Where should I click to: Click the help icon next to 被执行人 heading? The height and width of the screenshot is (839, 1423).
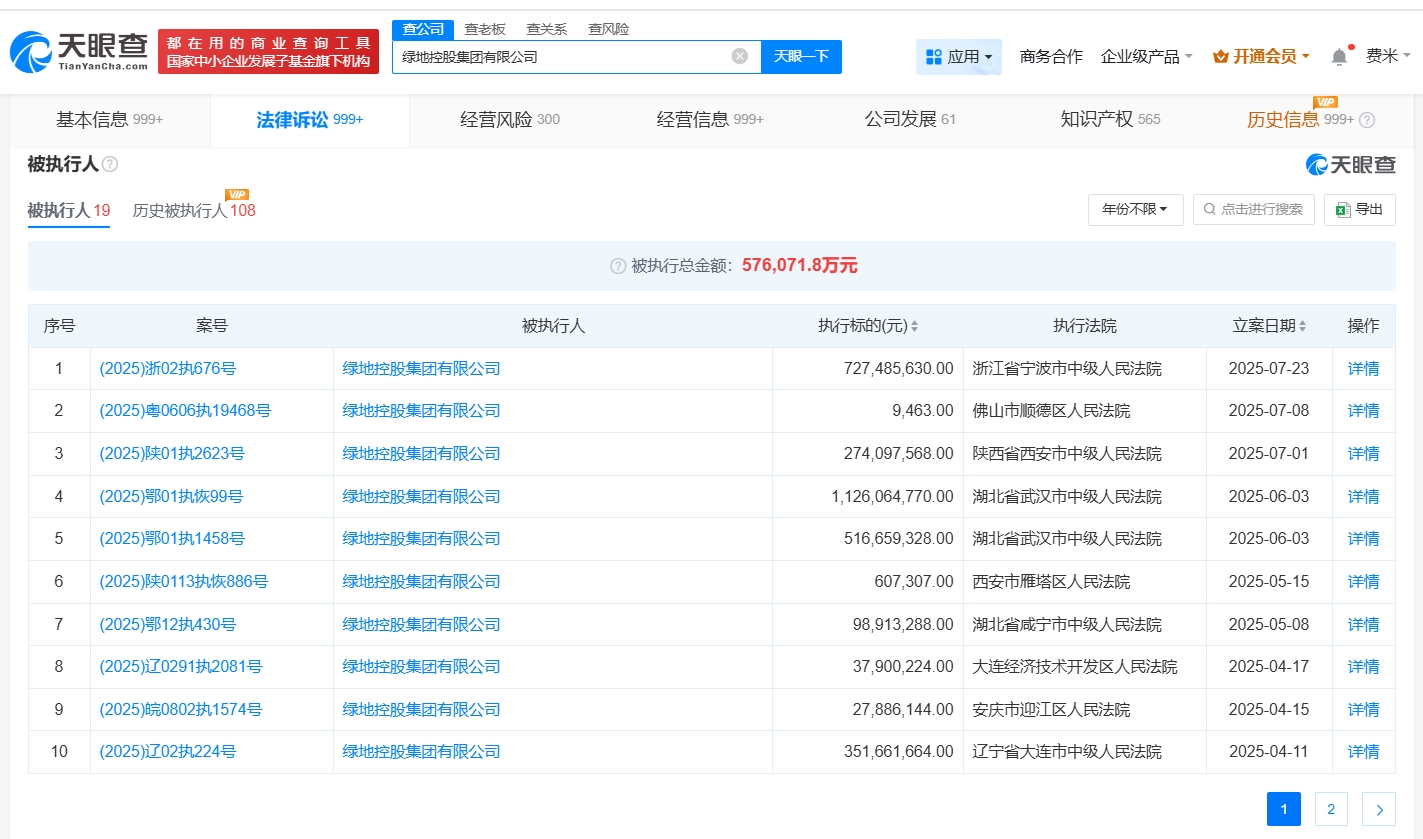(110, 164)
